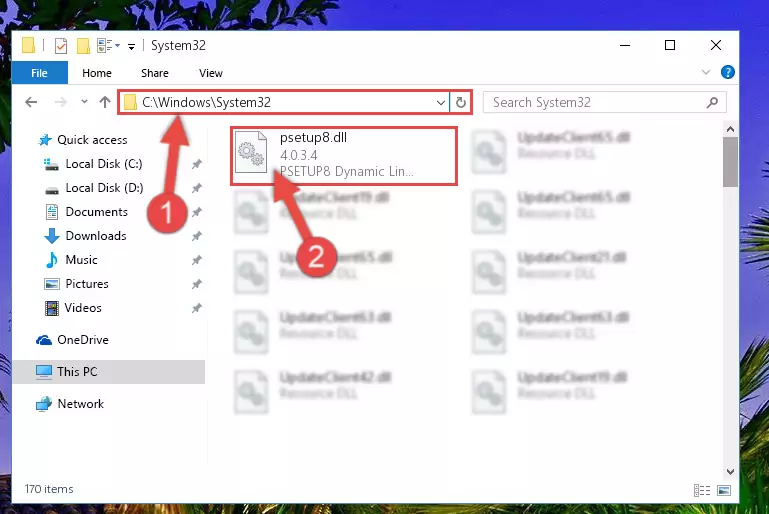Click the magnifier search icon

712,103
